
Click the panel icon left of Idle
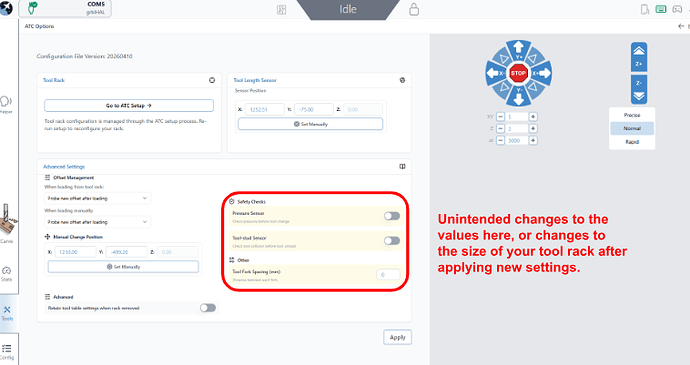point(281,10)
